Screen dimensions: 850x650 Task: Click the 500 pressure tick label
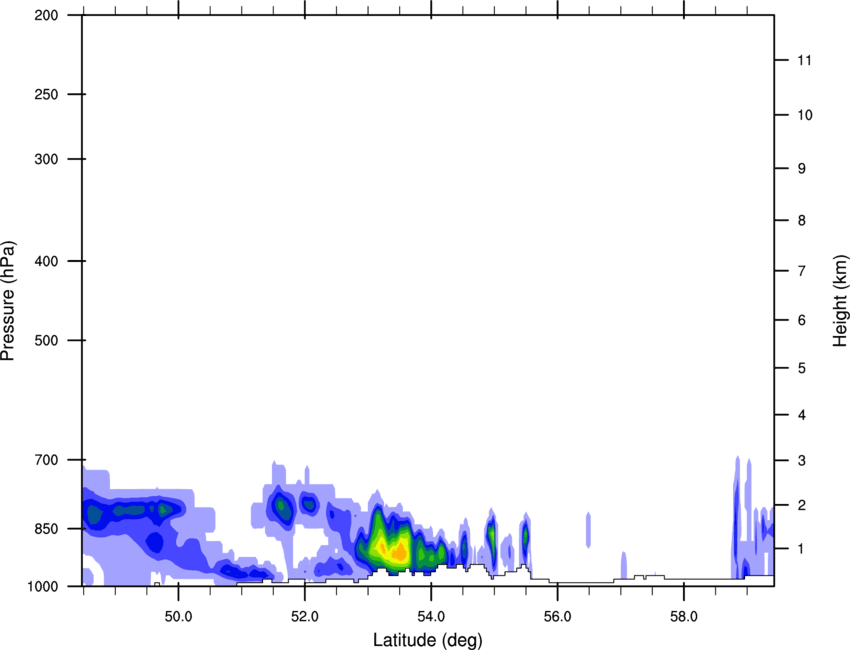click(x=46, y=340)
